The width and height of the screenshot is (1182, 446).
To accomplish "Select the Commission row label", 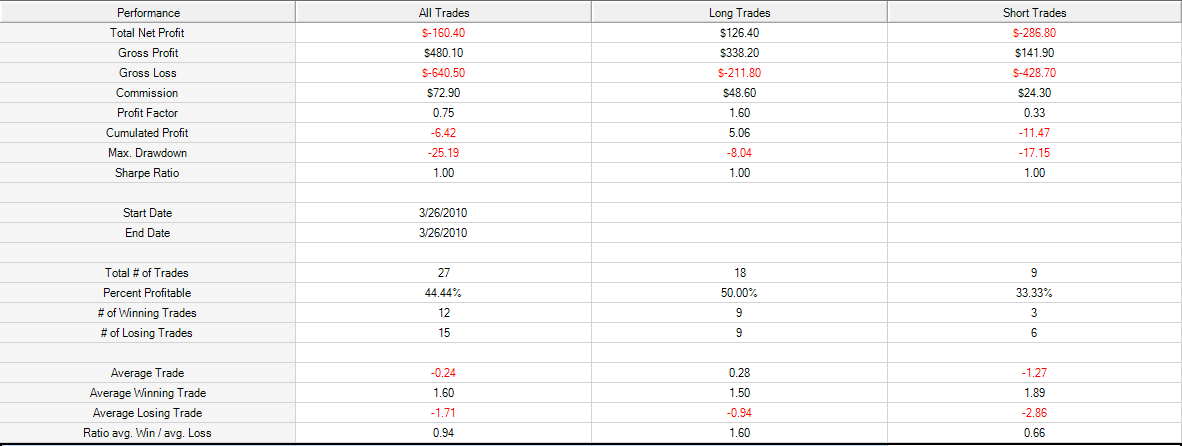I will (147, 93).
